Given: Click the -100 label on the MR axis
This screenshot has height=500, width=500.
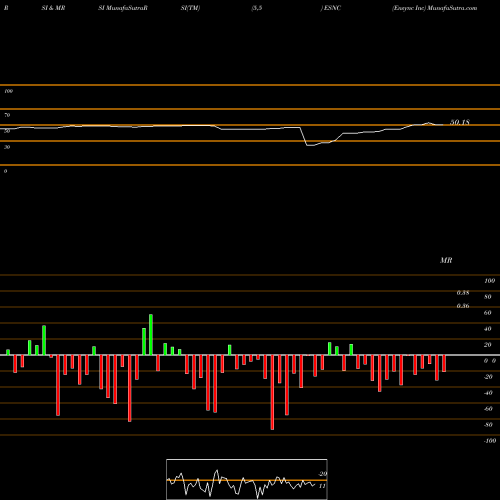Looking at the screenshot, I should 490,441.
